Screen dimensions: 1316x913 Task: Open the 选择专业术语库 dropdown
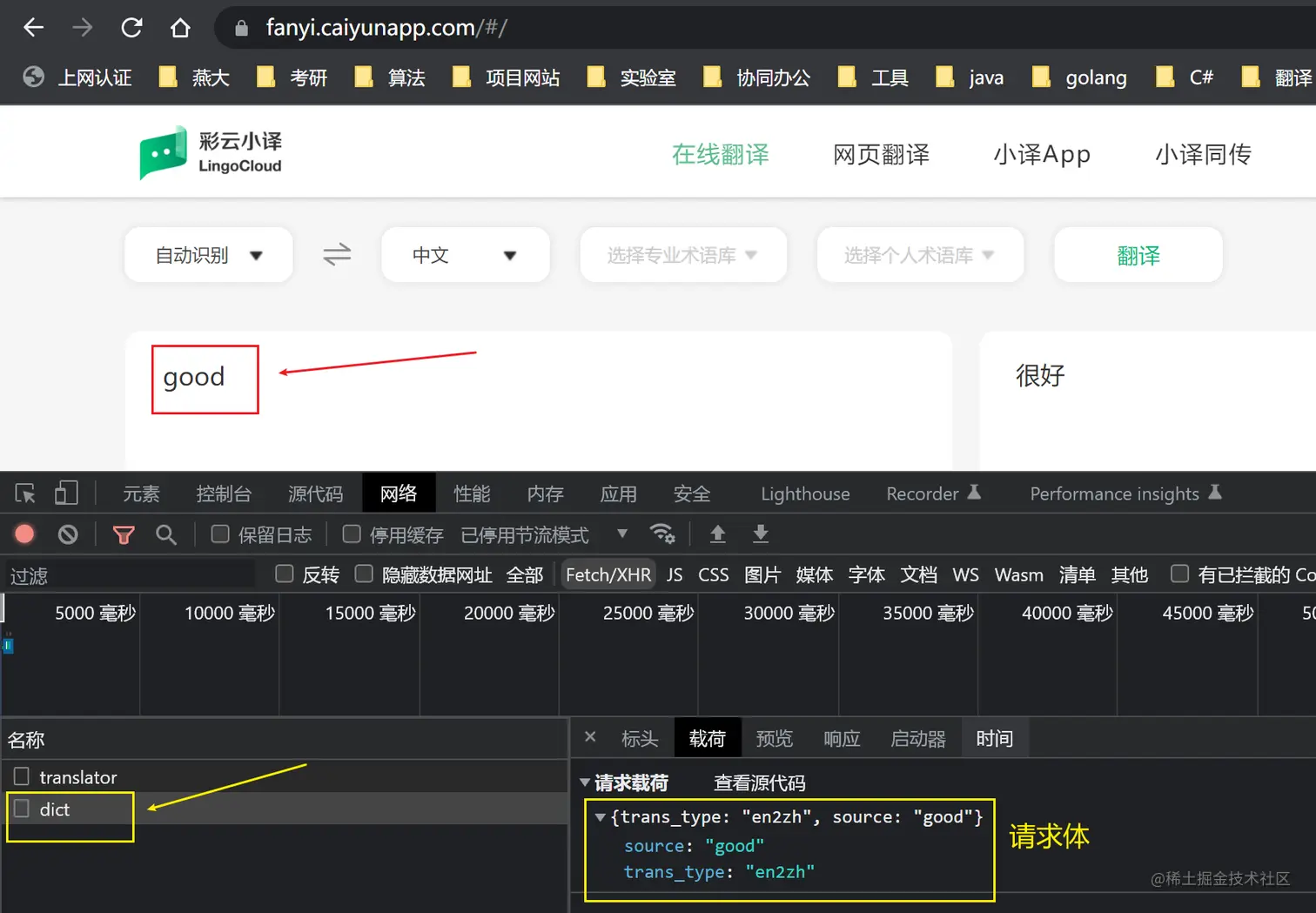683,255
